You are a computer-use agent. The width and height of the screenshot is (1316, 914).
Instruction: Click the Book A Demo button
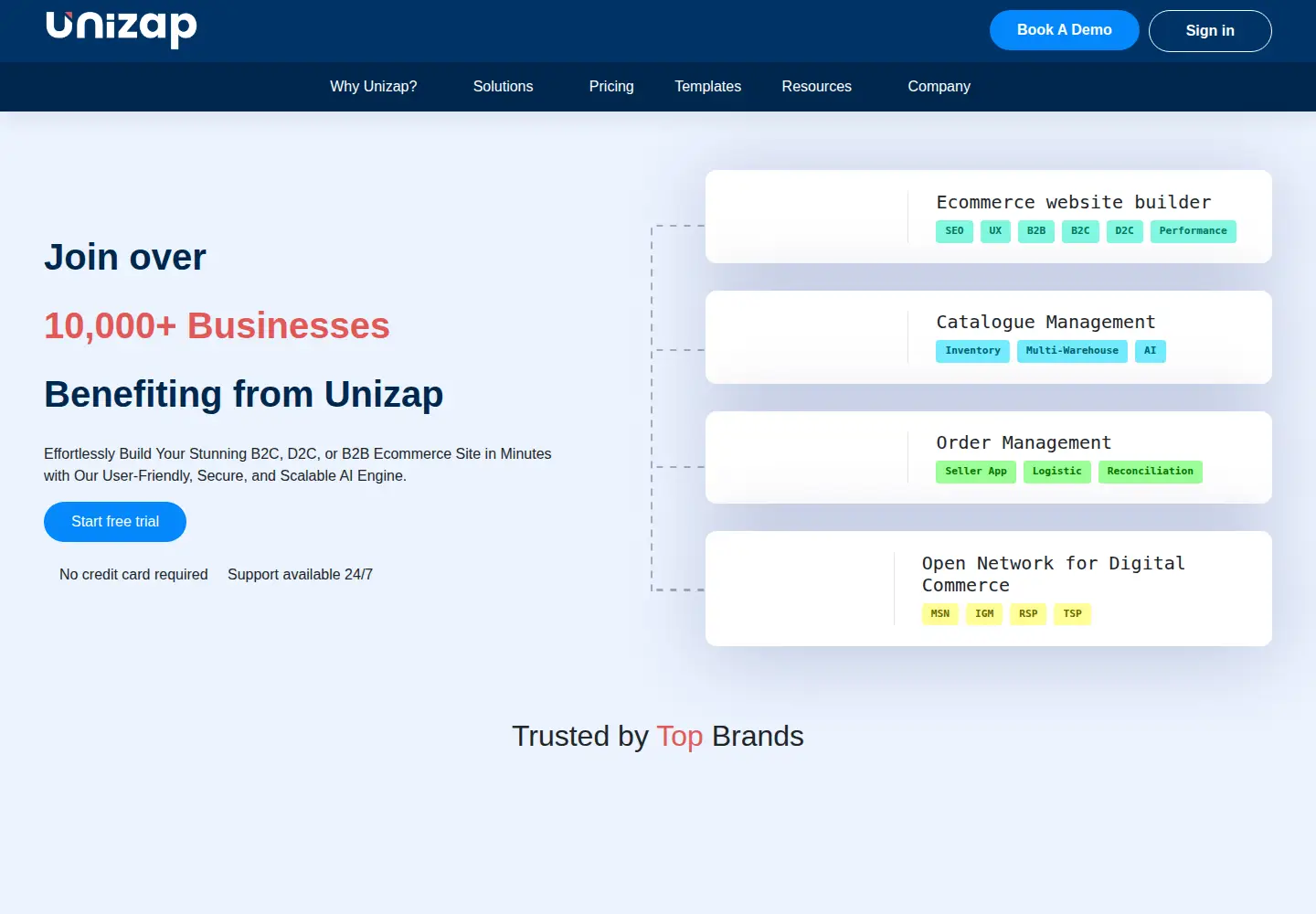1064,30
